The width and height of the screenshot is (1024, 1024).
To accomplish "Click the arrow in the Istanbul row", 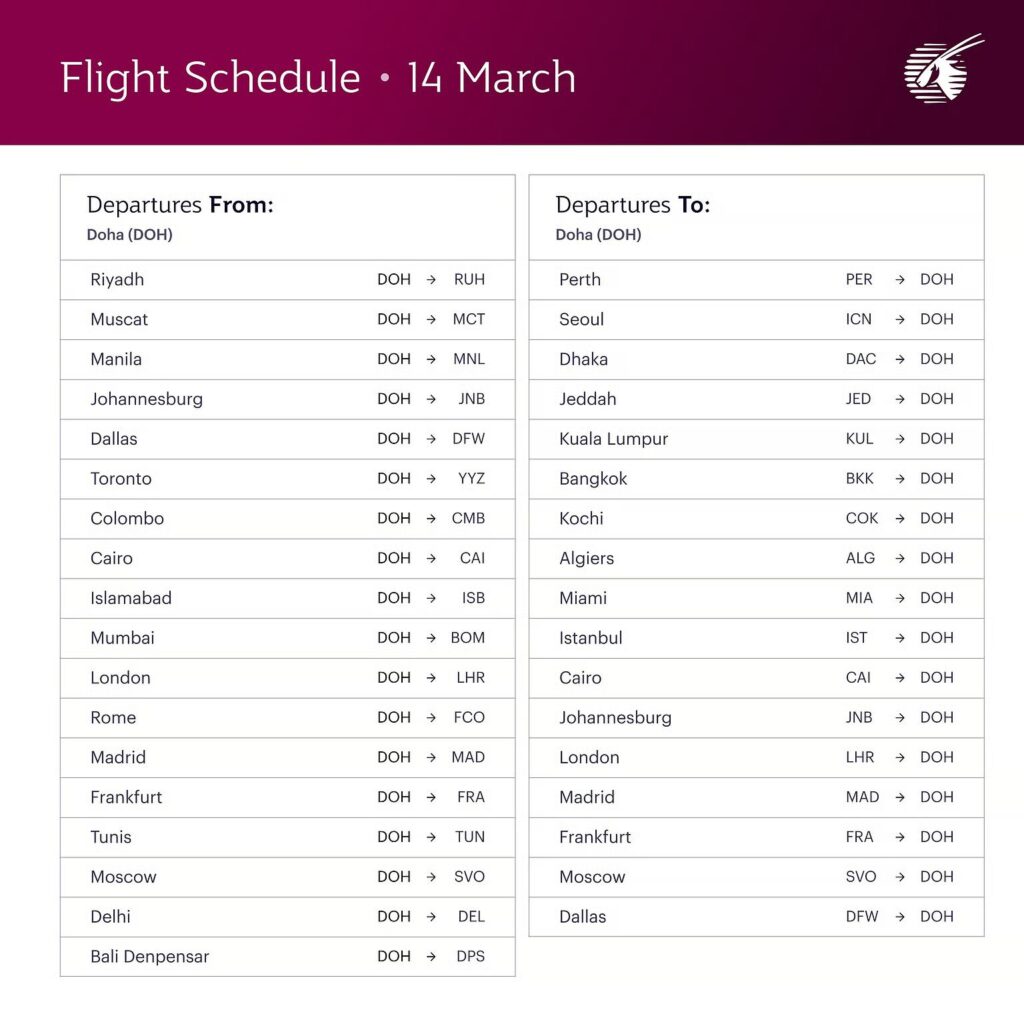I will coord(900,638).
